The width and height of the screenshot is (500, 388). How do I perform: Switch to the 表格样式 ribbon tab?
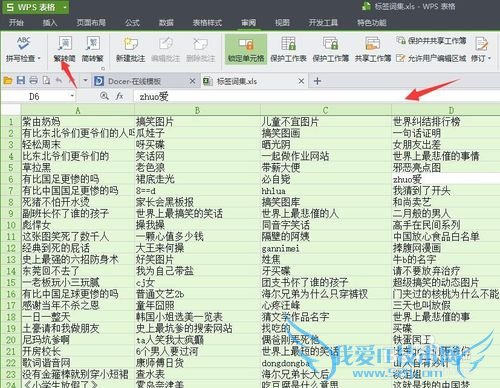point(207,23)
